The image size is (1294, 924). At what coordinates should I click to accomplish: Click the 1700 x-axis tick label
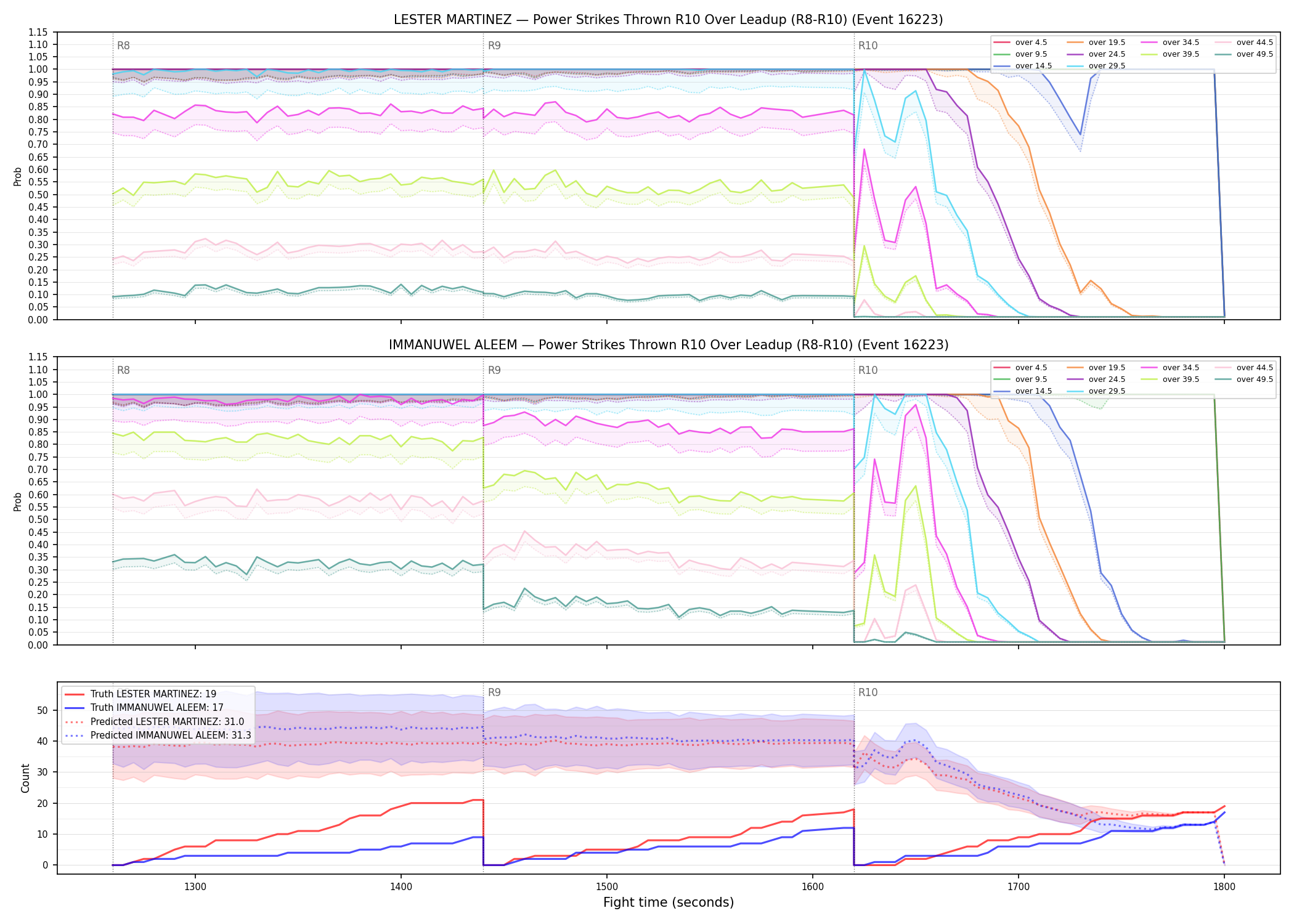(x=1019, y=886)
